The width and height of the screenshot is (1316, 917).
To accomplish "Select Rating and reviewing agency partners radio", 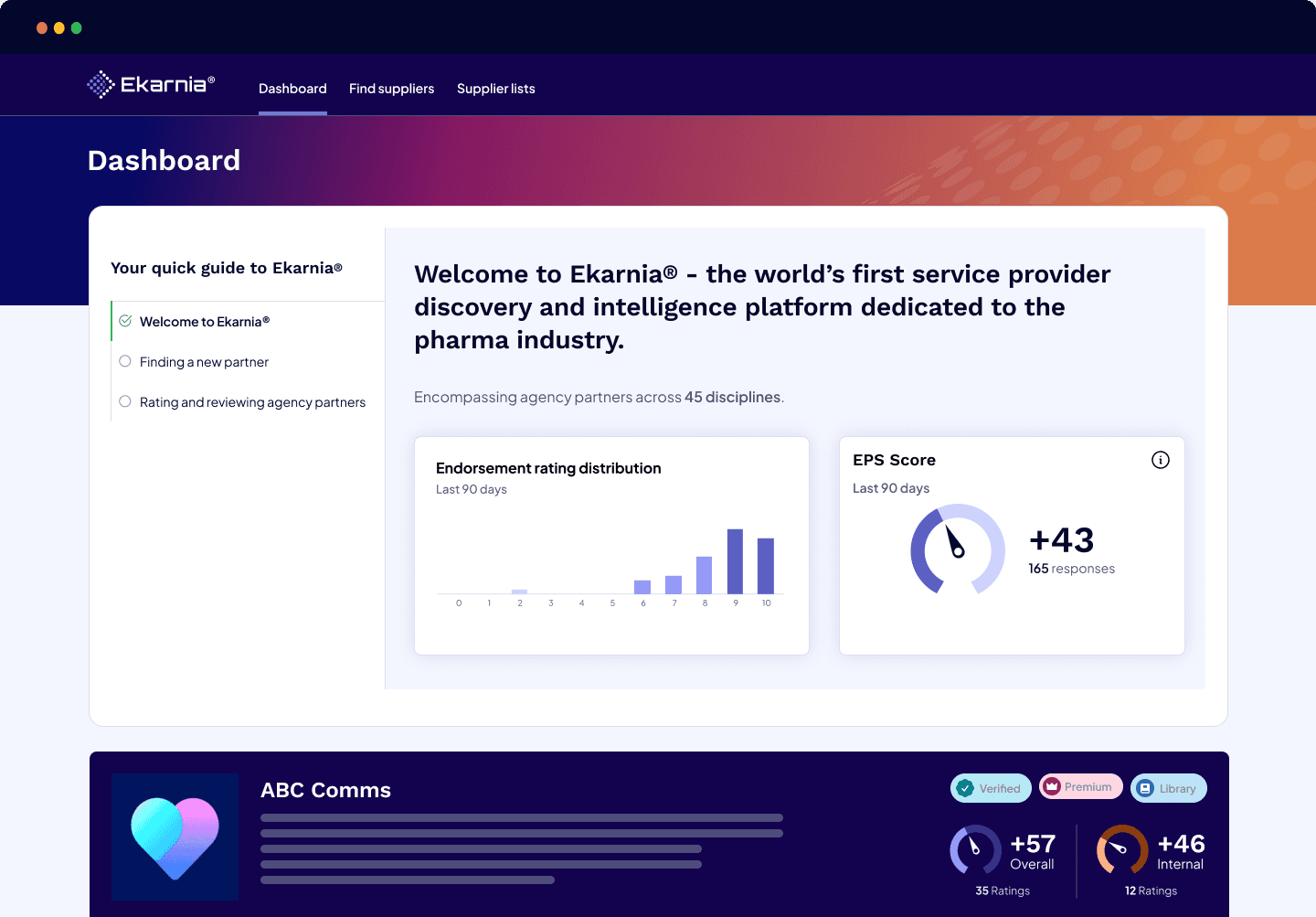I will coord(125,401).
